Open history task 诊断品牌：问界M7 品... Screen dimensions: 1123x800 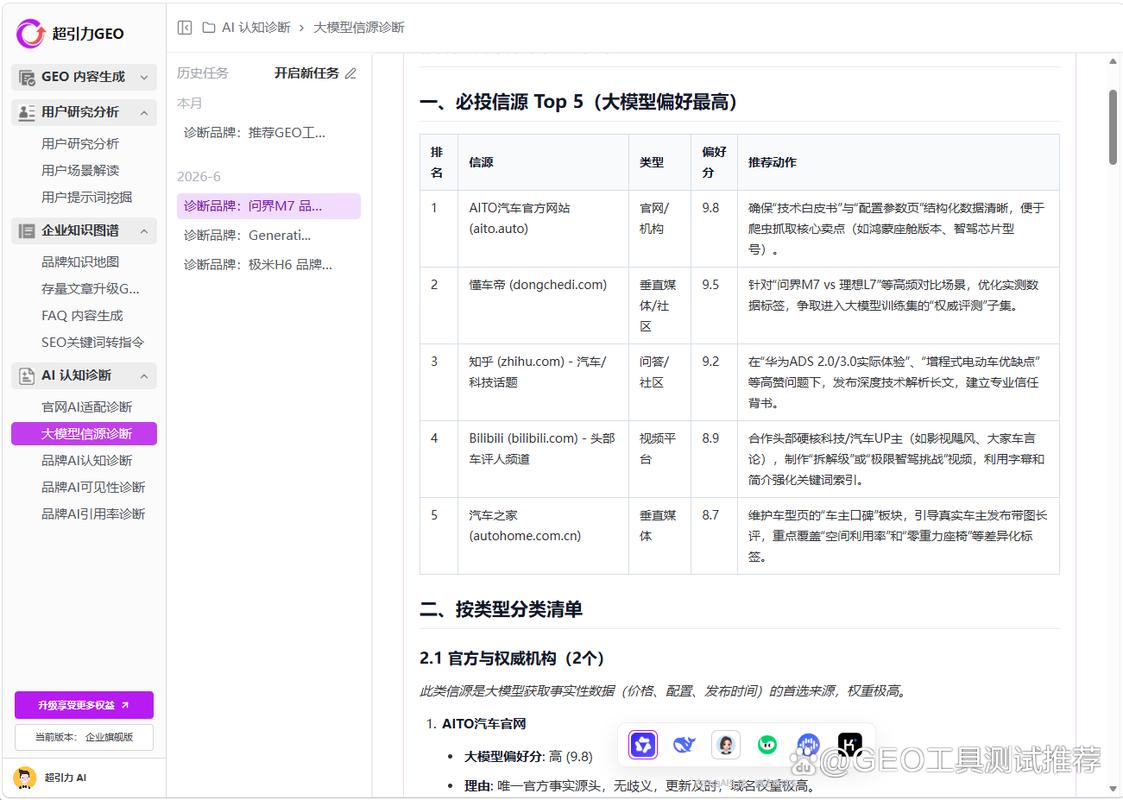[269, 206]
